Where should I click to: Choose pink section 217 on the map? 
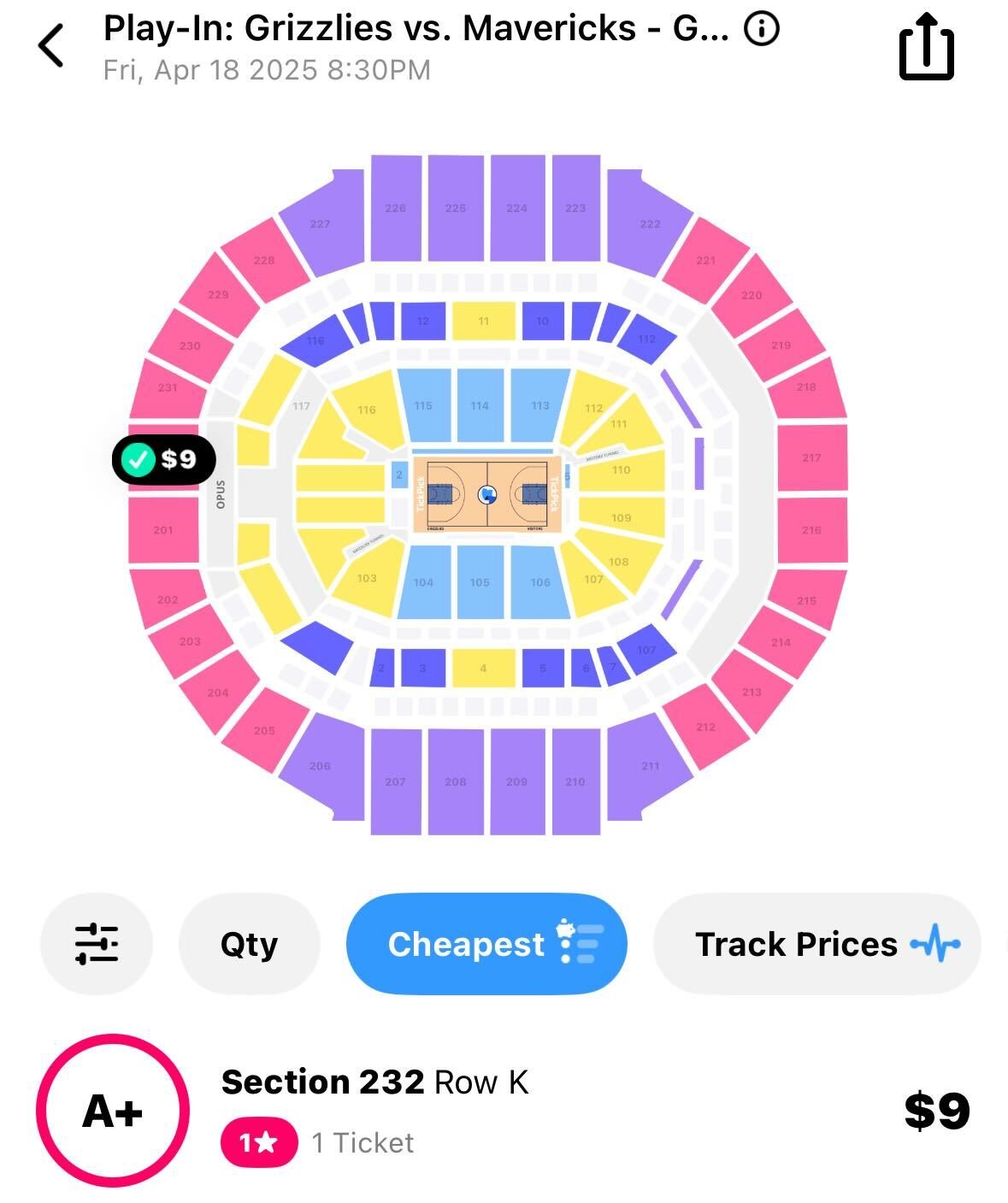coord(811,457)
